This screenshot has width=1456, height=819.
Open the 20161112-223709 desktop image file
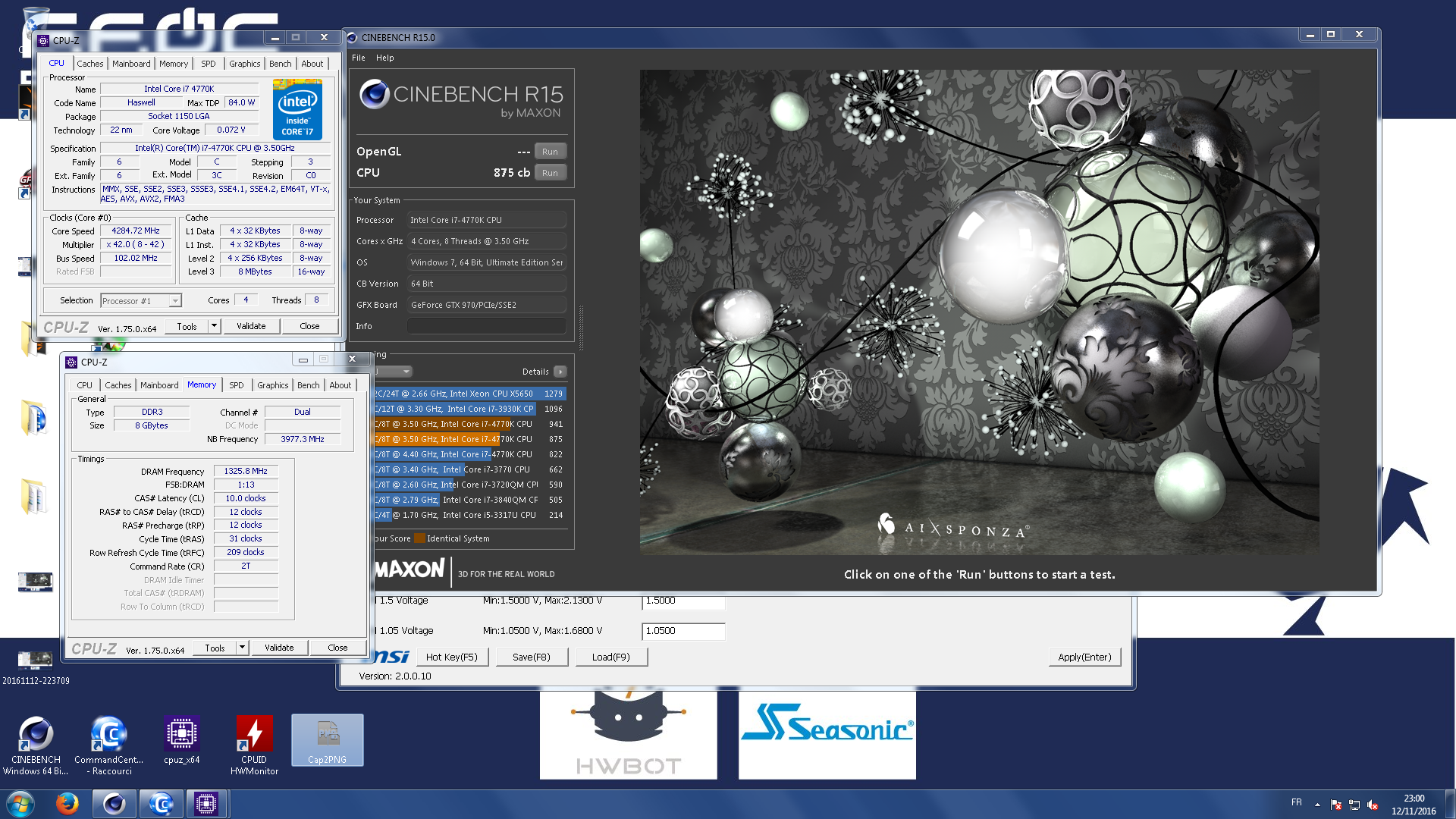[36, 665]
